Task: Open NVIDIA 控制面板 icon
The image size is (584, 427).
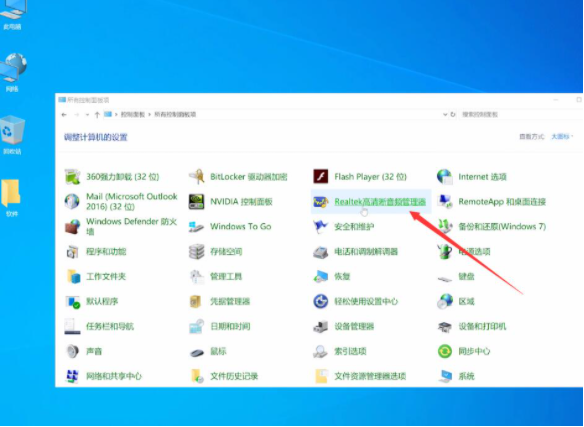Action: pos(196,202)
